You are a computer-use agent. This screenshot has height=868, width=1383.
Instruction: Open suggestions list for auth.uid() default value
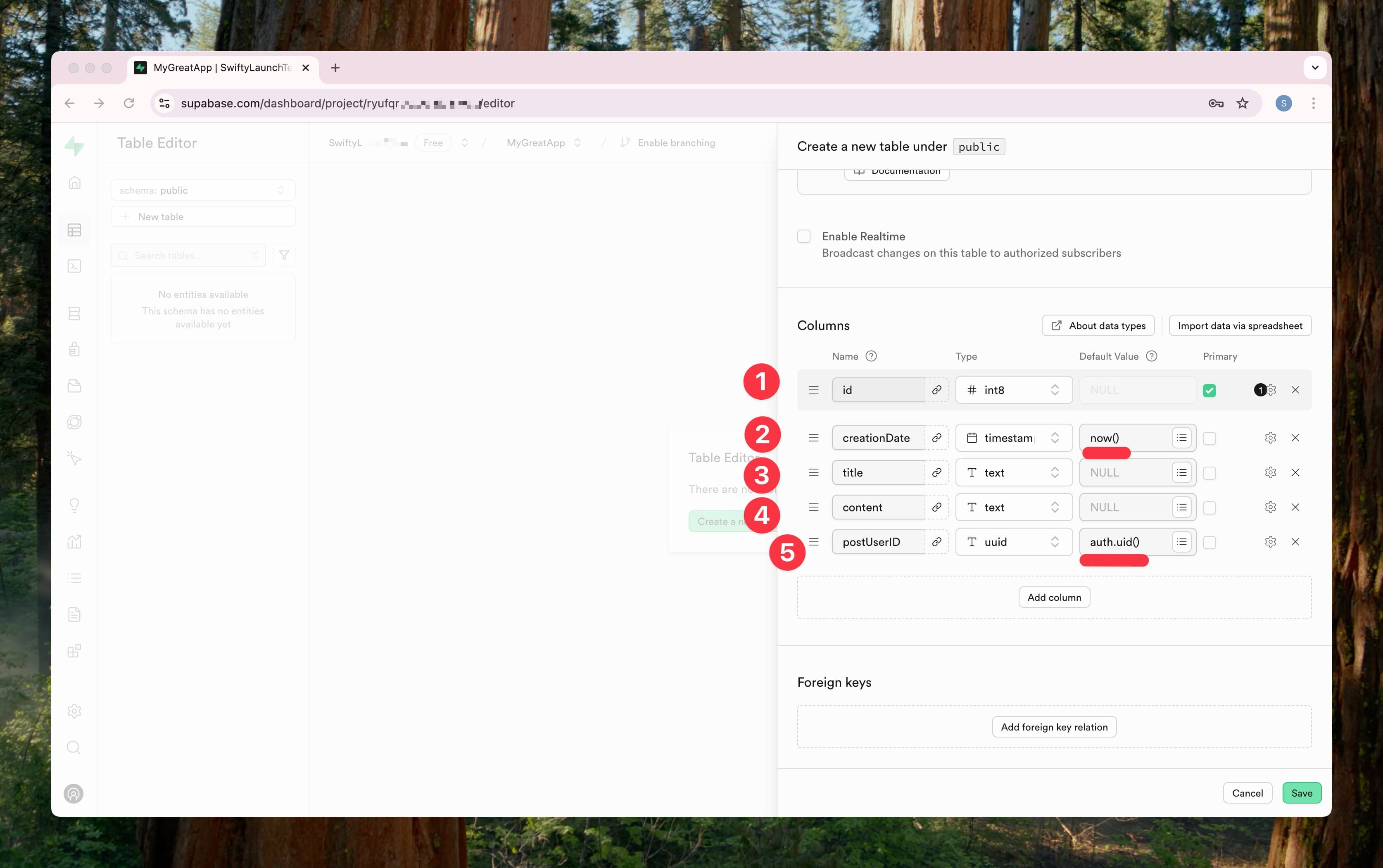click(x=1181, y=542)
